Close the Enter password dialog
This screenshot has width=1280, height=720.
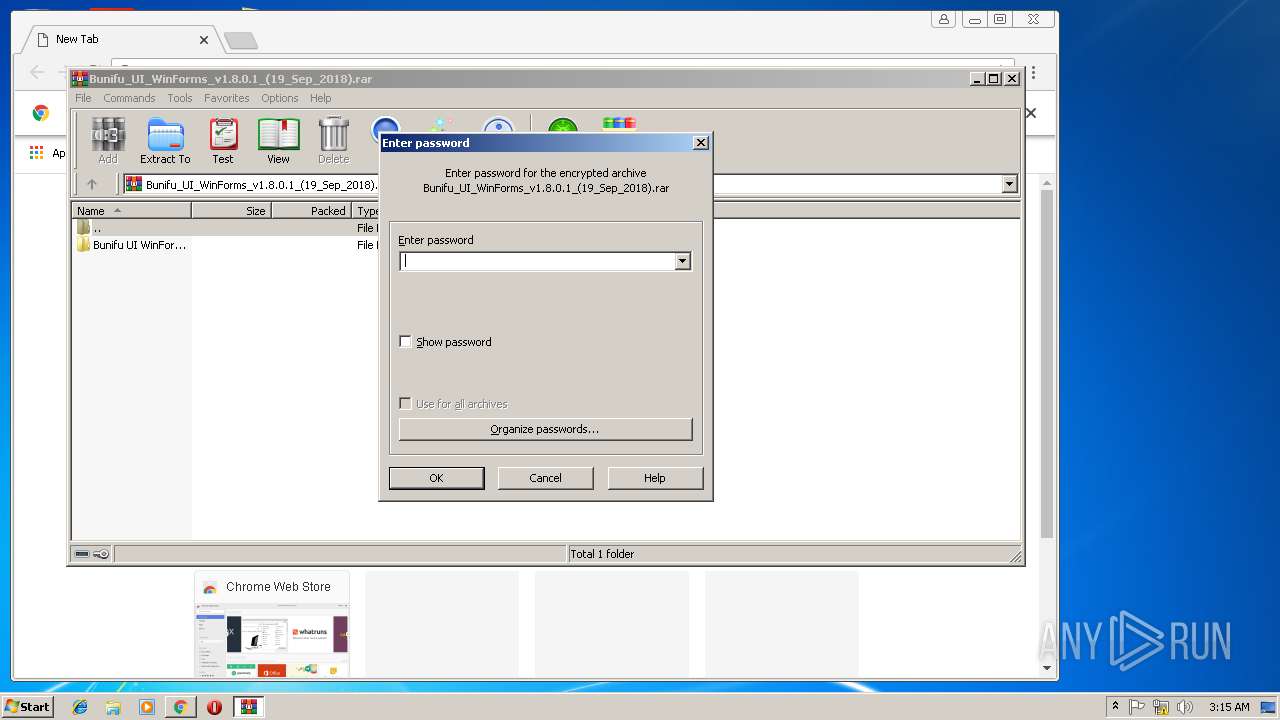[701, 143]
